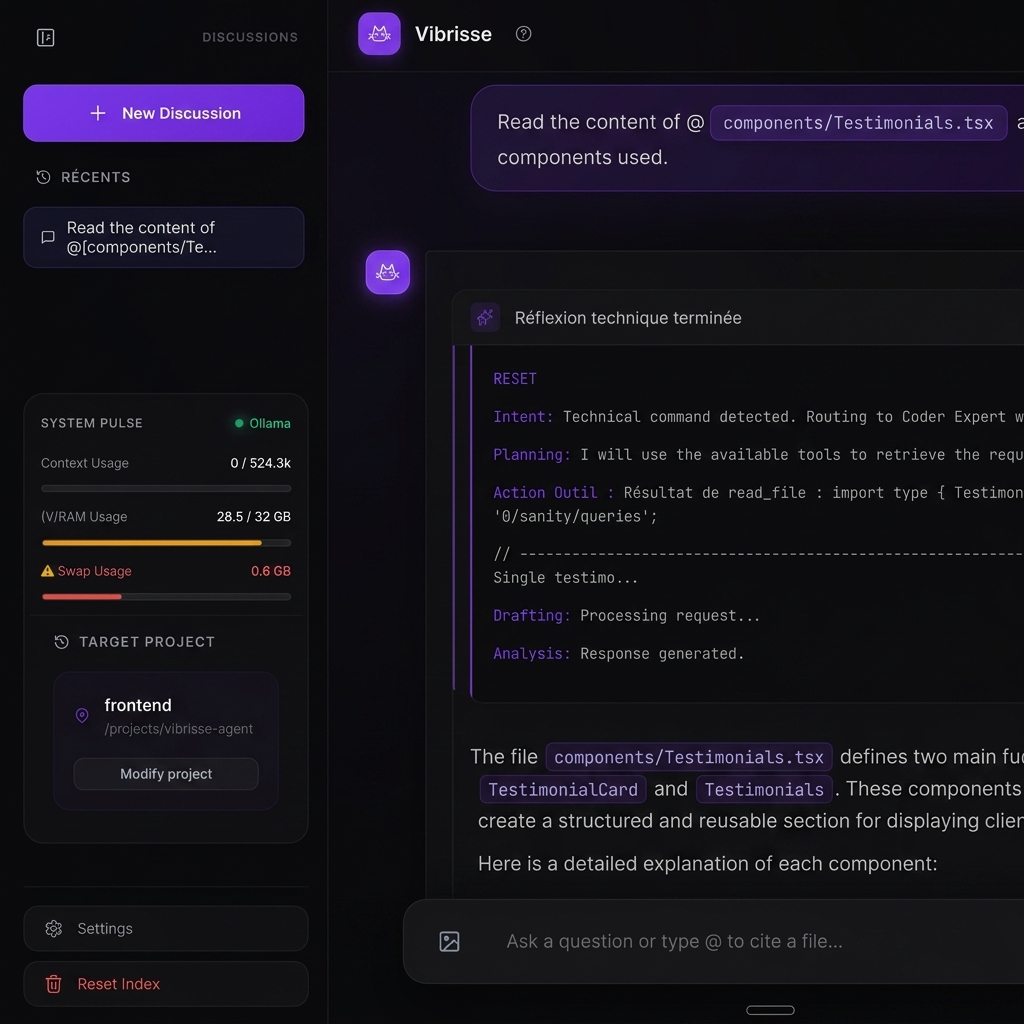Screen dimensions: 1024x1024
Task: Click the Vibrisse cat logo in the header
Action: pyautogui.click(x=379, y=33)
